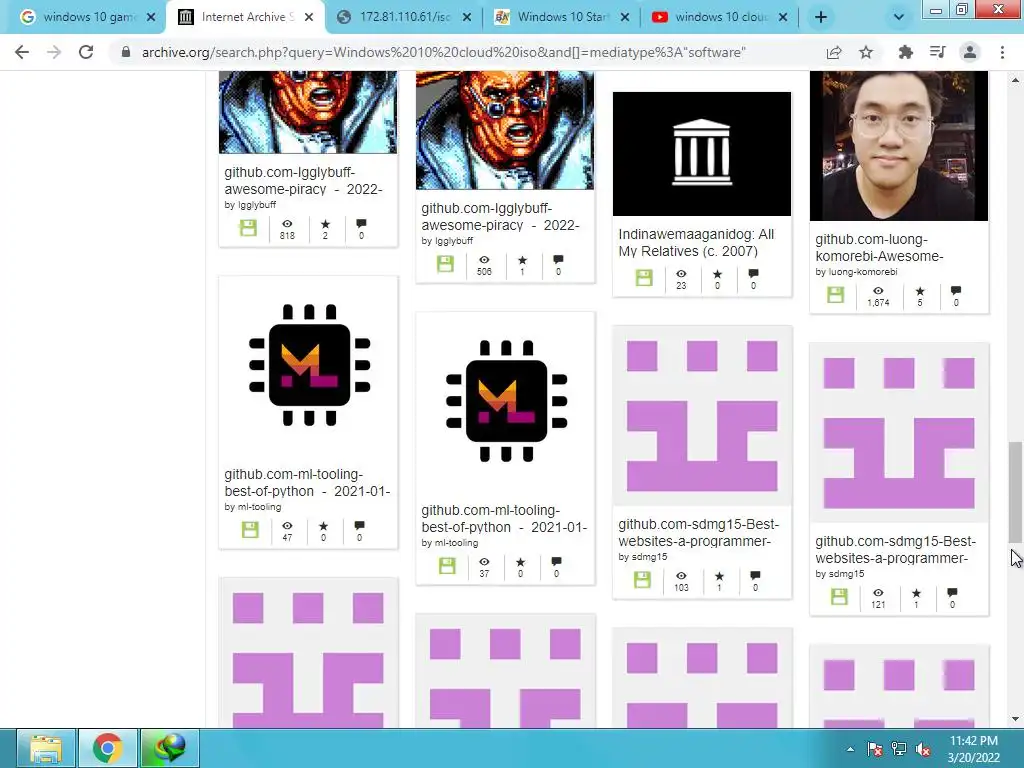Click purple pixel thumbnail of 103-view item
1024x768 pixels.
702,415
